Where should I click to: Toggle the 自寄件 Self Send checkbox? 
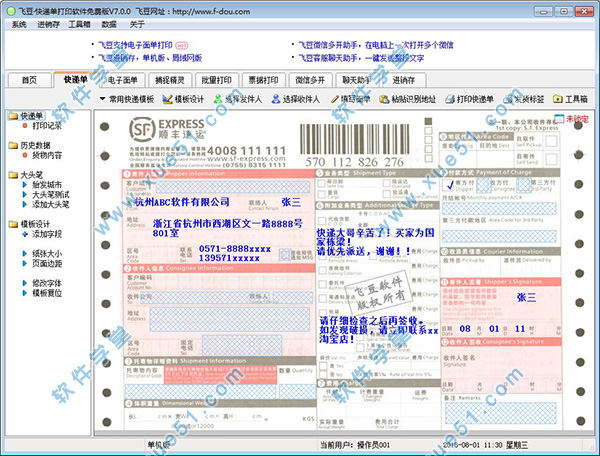pos(551,159)
